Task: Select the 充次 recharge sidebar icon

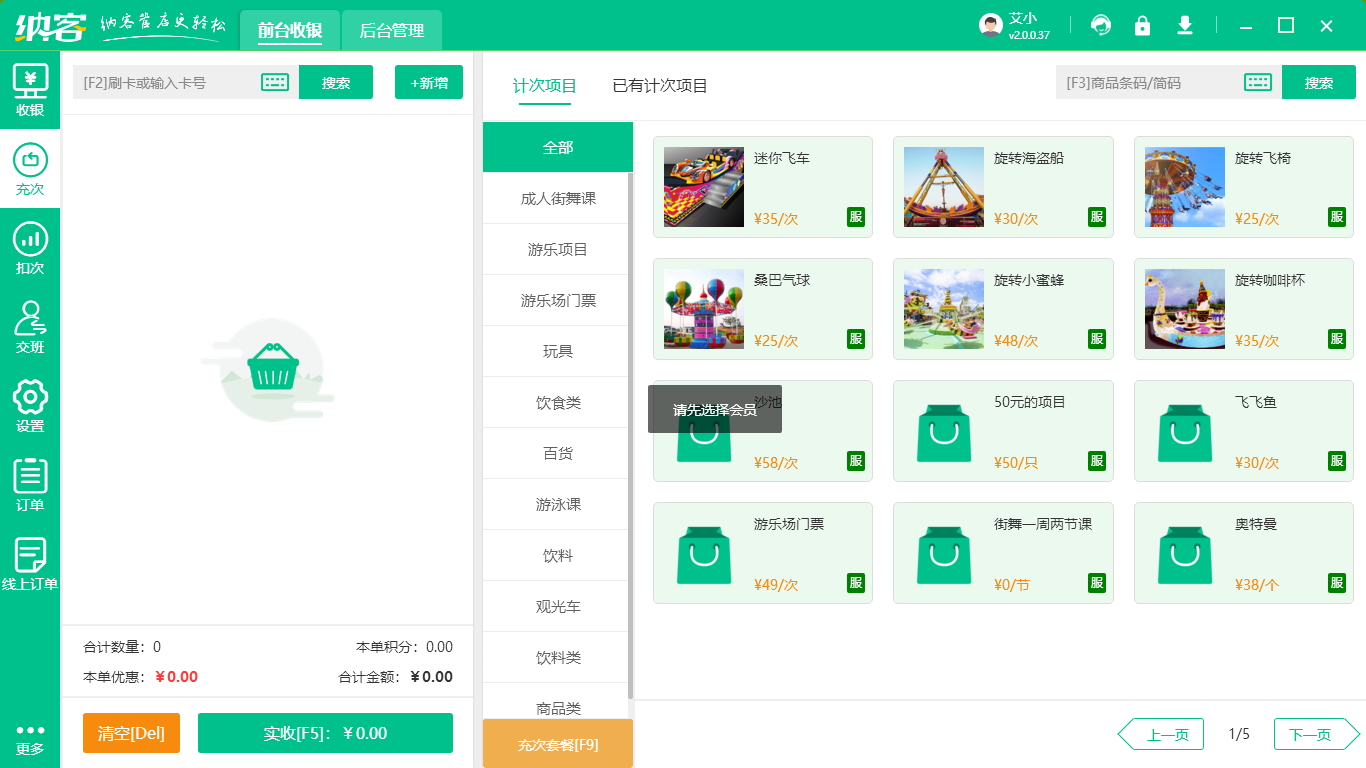Action: point(30,169)
